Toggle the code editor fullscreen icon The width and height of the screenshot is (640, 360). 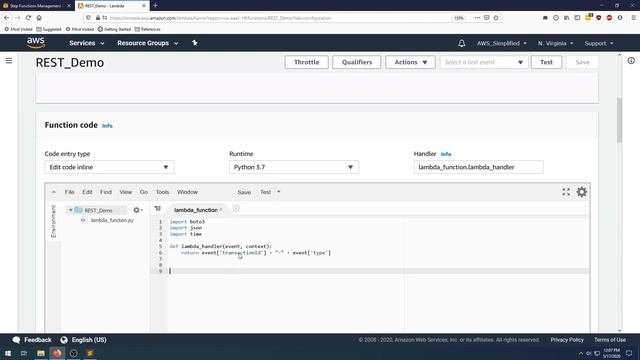[x=566, y=192]
